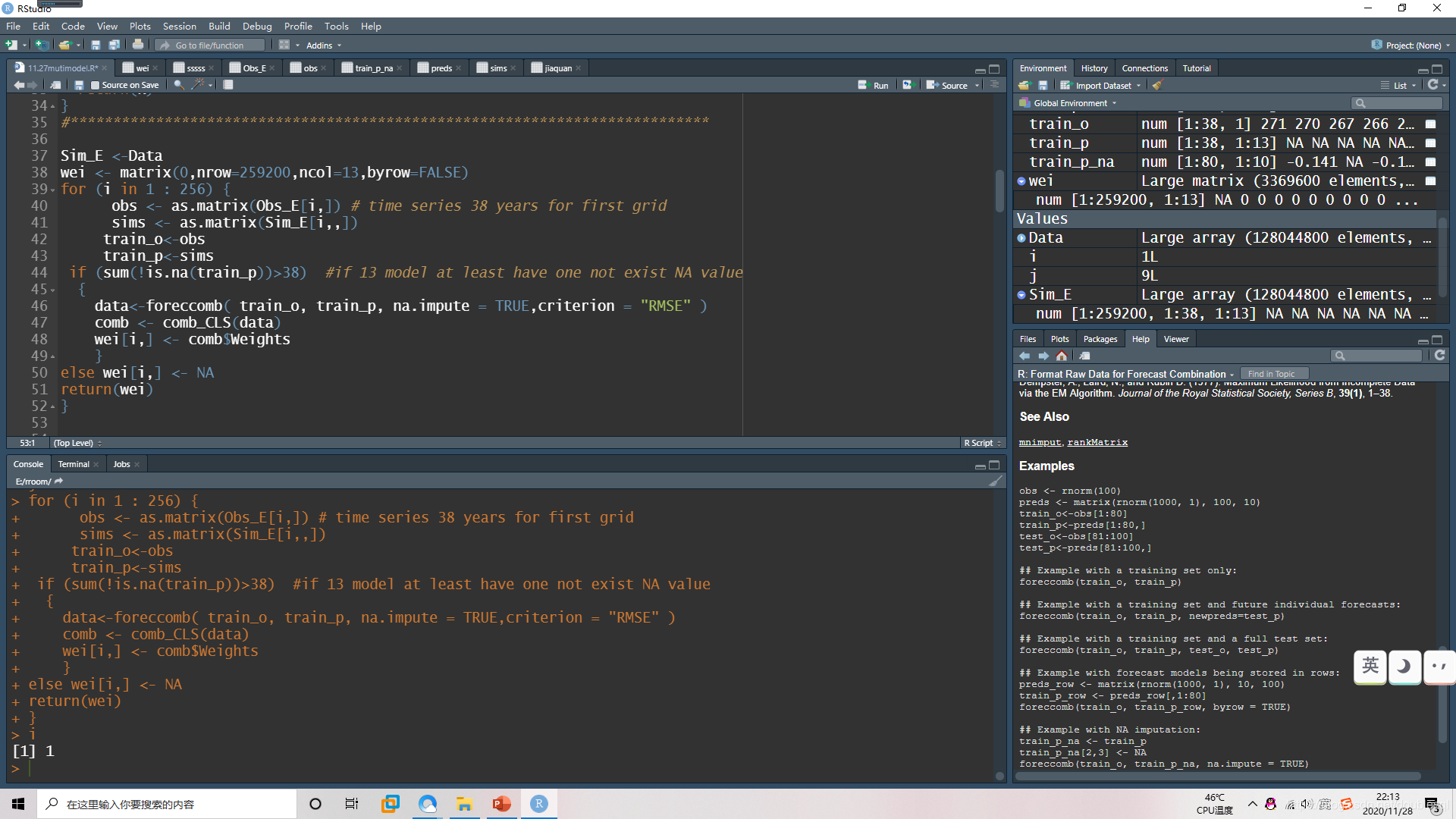Open the Addins dropdown
Viewport: 1456px width, 819px height.
click(324, 45)
